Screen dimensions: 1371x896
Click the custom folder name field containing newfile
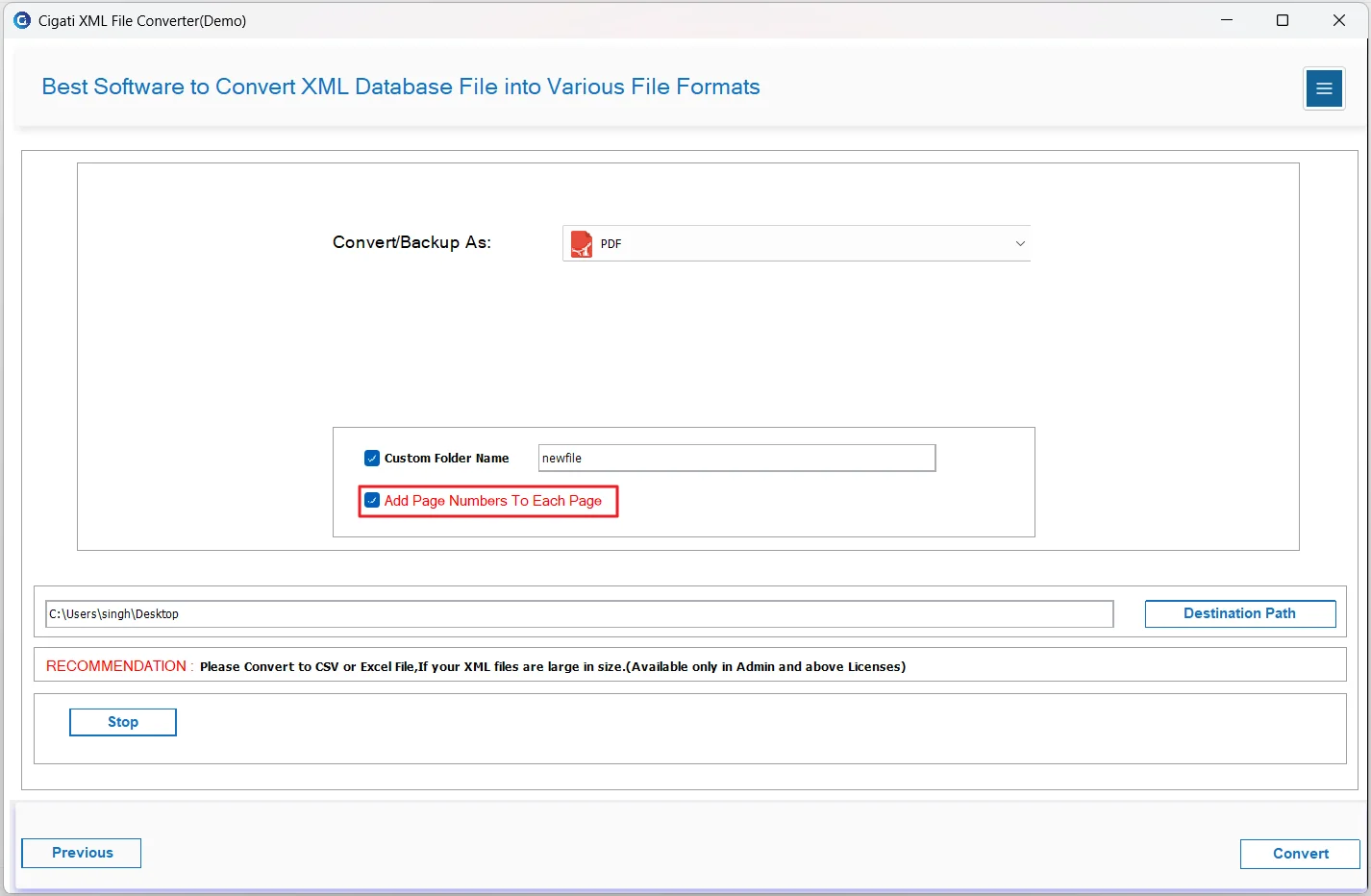(x=736, y=459)
